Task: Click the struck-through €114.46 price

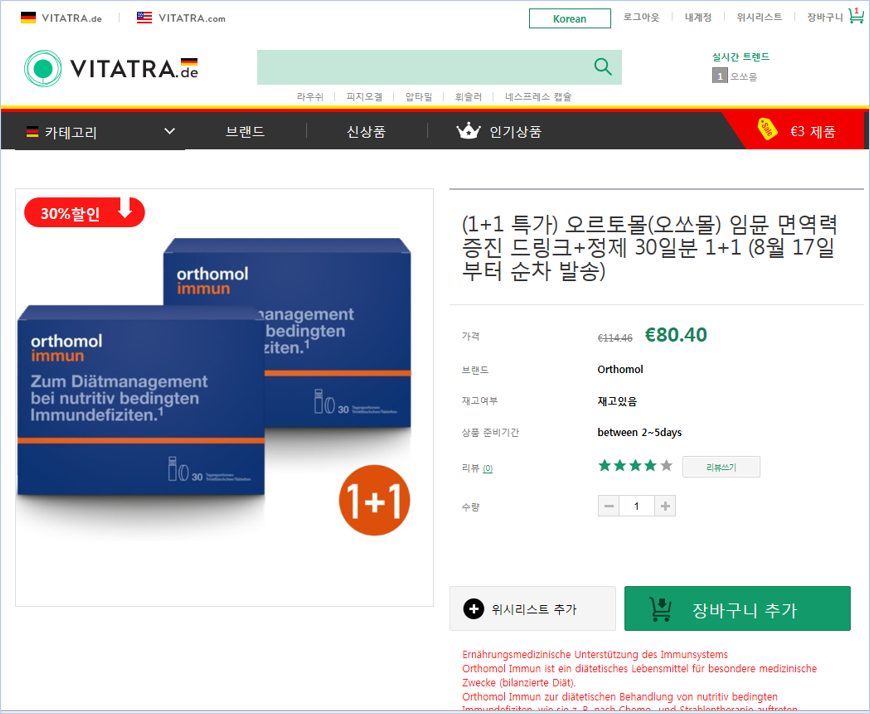Action: [615, 337]
